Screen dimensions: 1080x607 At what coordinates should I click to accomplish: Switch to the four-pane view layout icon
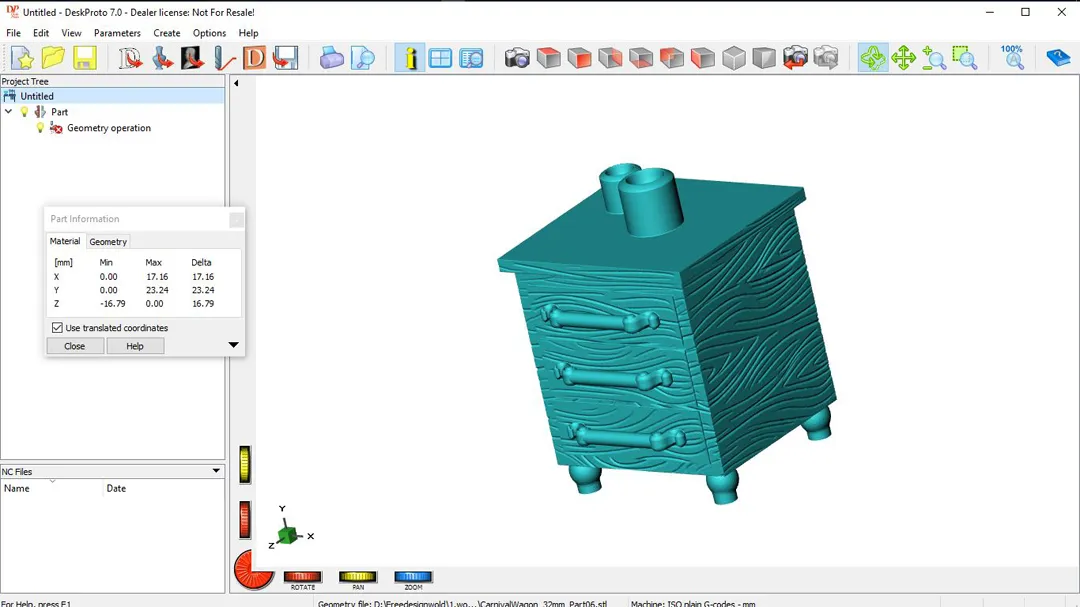[440, 58]
